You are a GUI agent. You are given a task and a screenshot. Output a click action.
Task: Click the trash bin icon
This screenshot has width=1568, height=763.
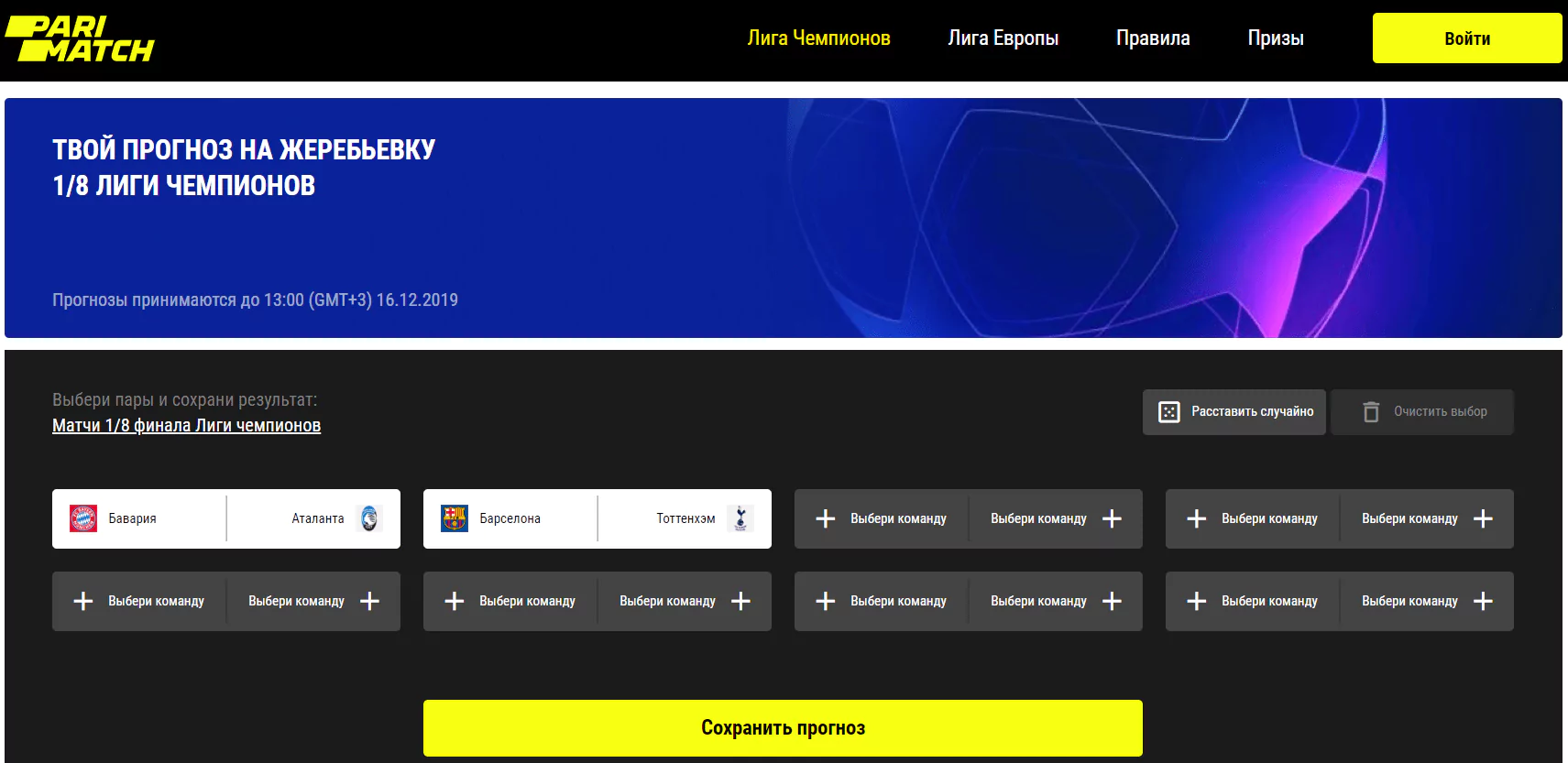(x=1371, y=412)
